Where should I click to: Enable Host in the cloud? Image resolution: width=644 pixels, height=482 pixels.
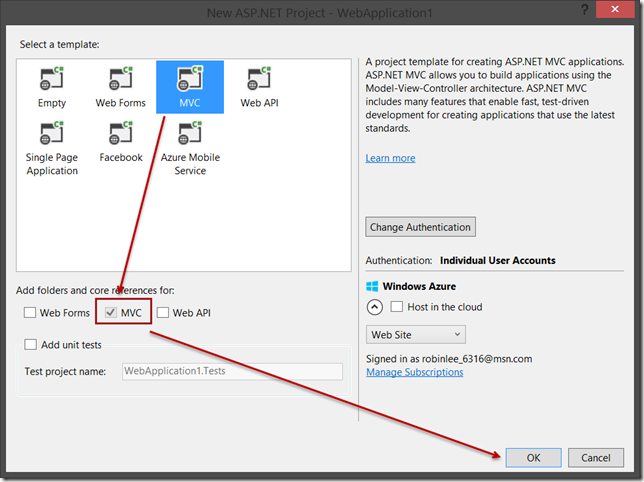(397, 307)
